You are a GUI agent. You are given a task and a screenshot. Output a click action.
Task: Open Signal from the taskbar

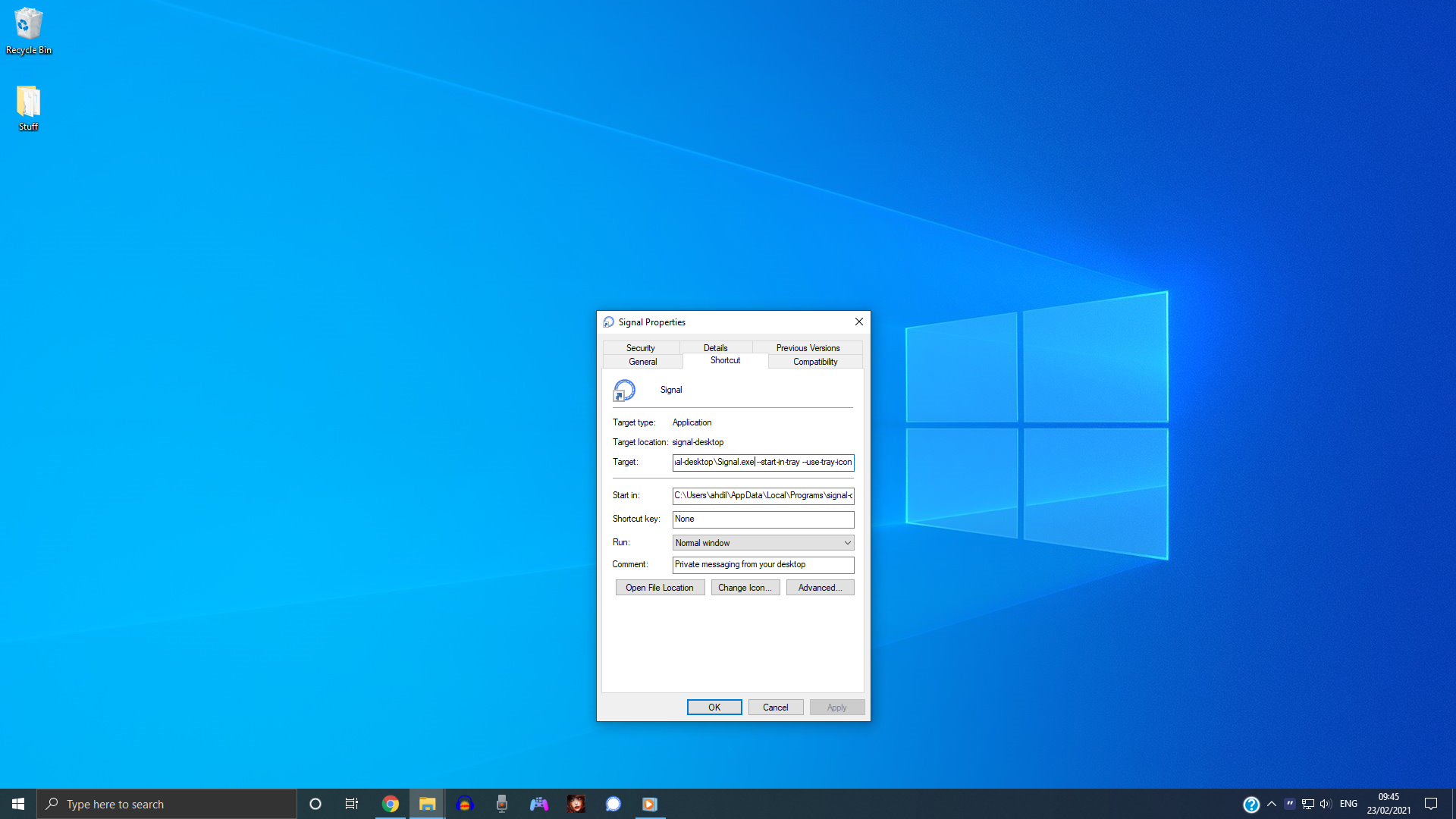point(613,803)
